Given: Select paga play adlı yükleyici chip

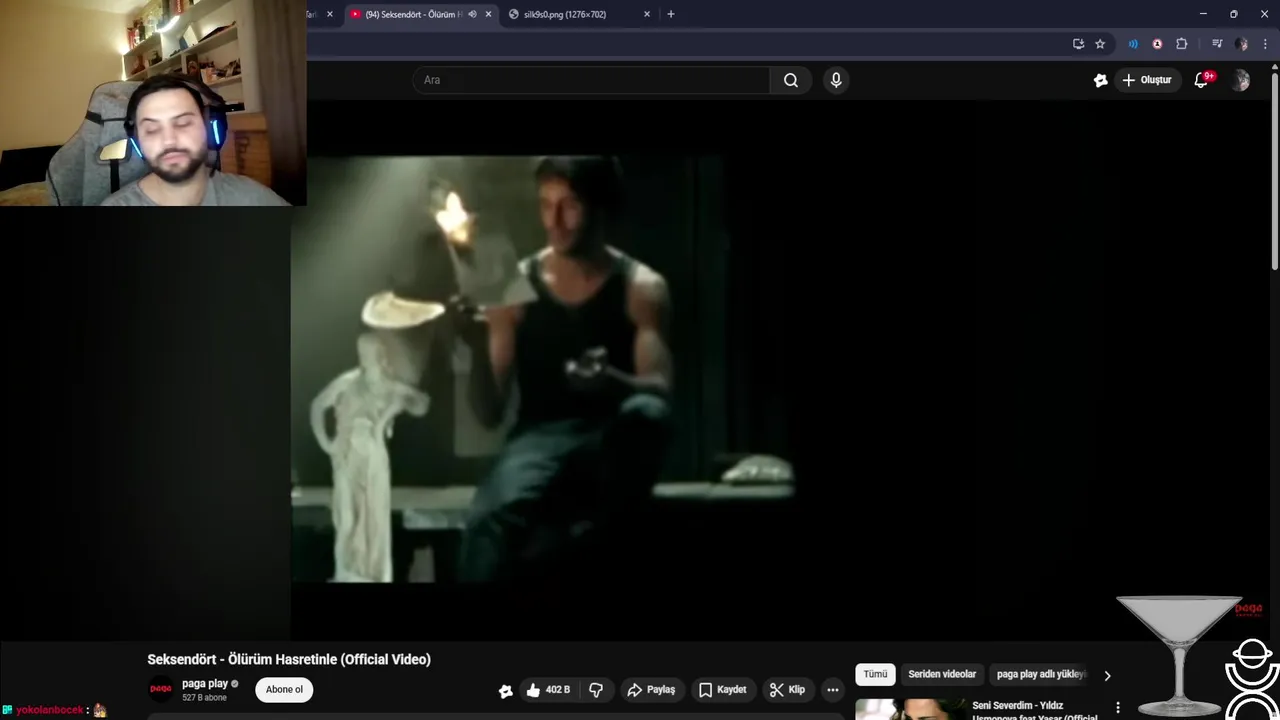Looking at the screenshot, I should [x=1040, y=674].
